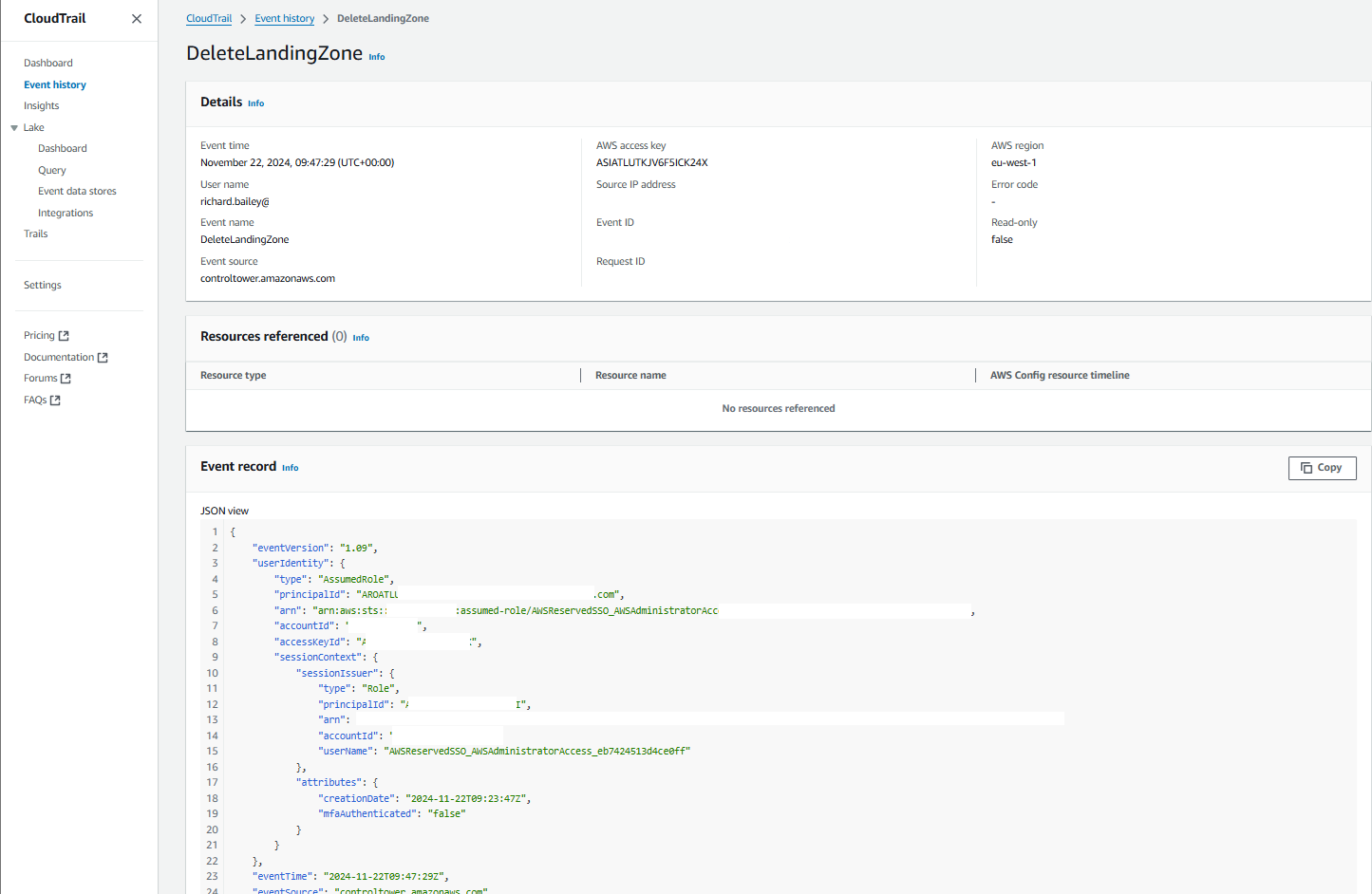This screenshot has width=1372, height=894.
Task: Click the "eventVersion": "1.09" JSON line
Action: [315, 549]
